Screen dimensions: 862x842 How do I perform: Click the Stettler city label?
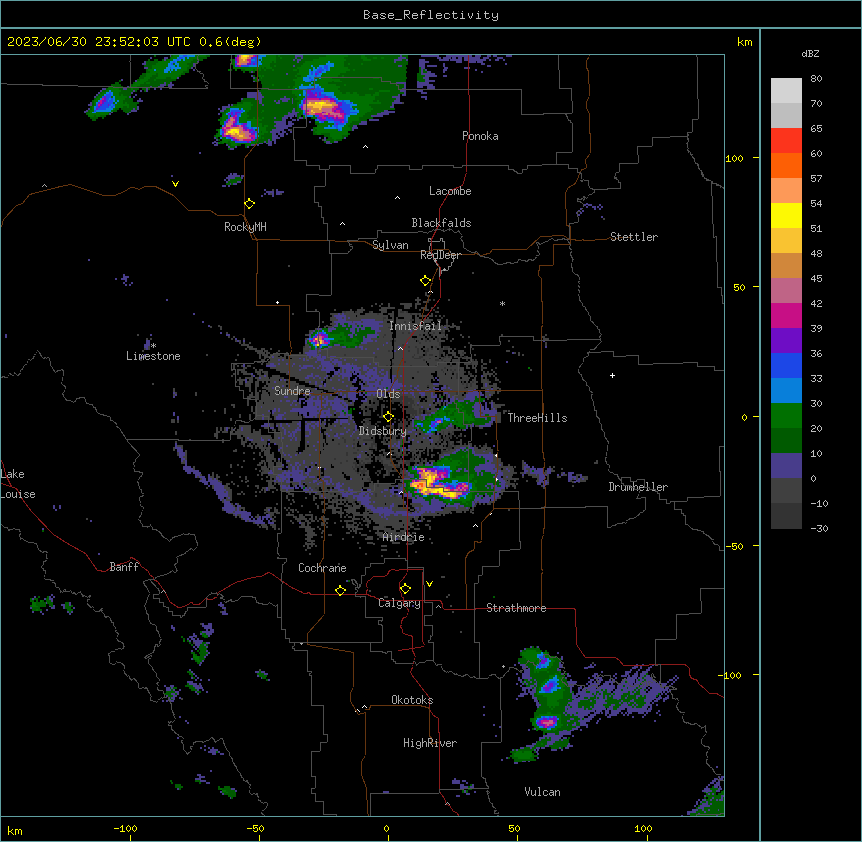pyautogui.click(x=634, y=237)
